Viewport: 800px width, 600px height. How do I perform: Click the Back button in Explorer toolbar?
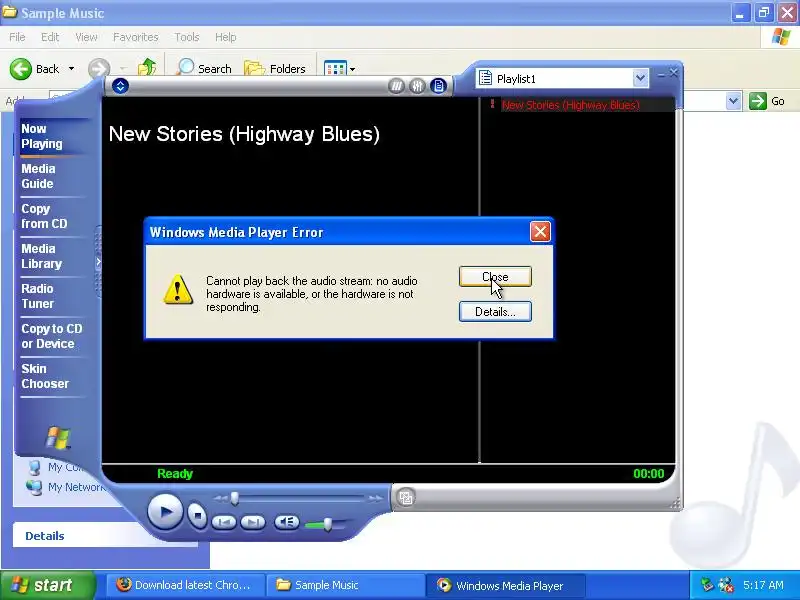click(x=34, y=69)
